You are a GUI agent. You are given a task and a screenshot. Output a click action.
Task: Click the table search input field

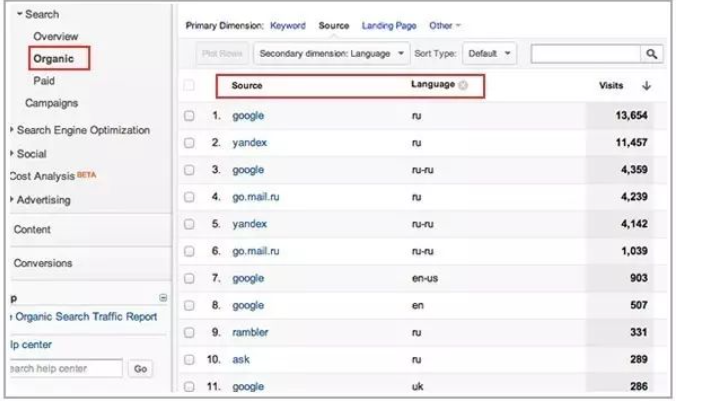coord(586,54)
